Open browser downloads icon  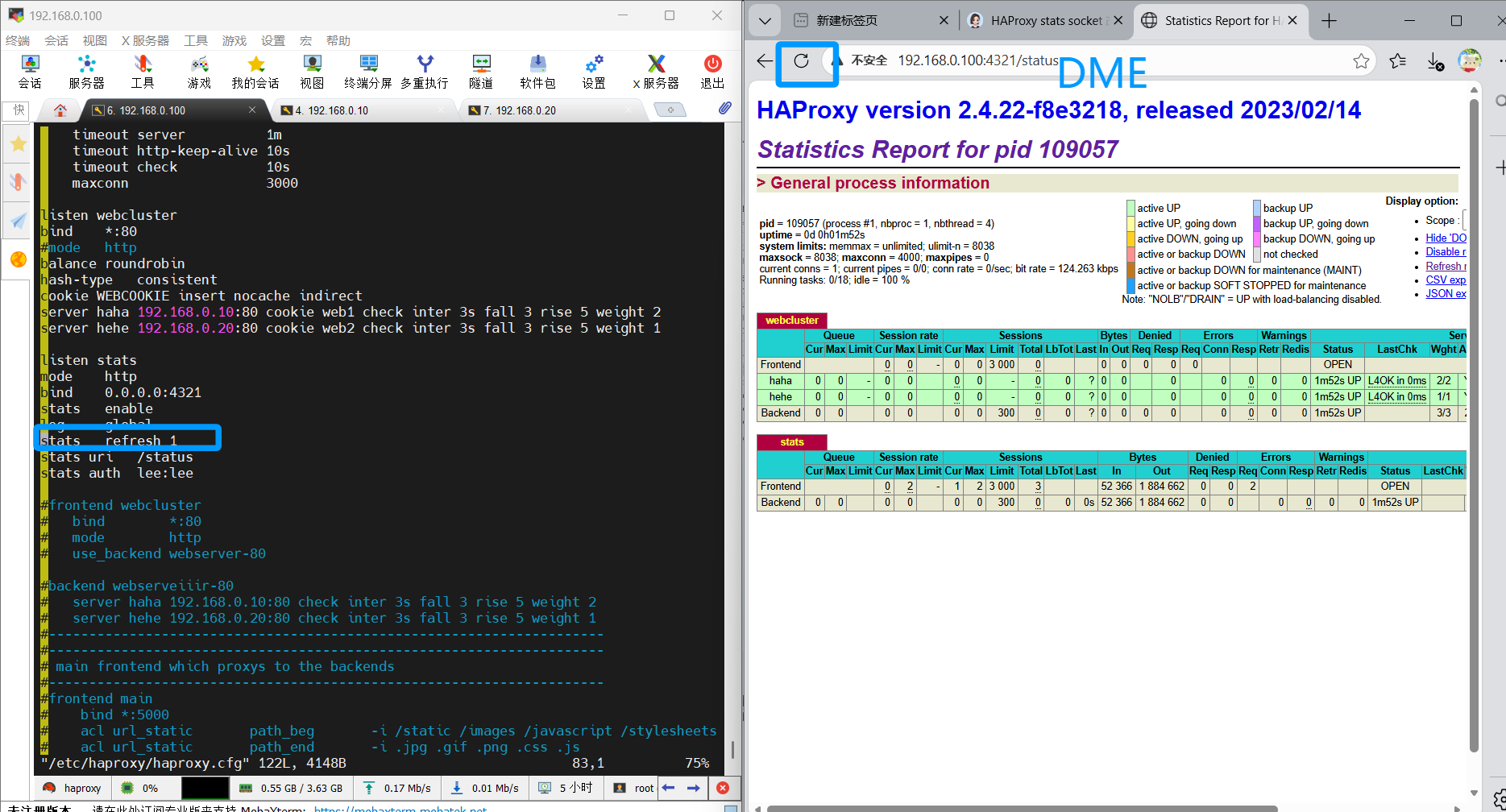[x=1435, y=61]
